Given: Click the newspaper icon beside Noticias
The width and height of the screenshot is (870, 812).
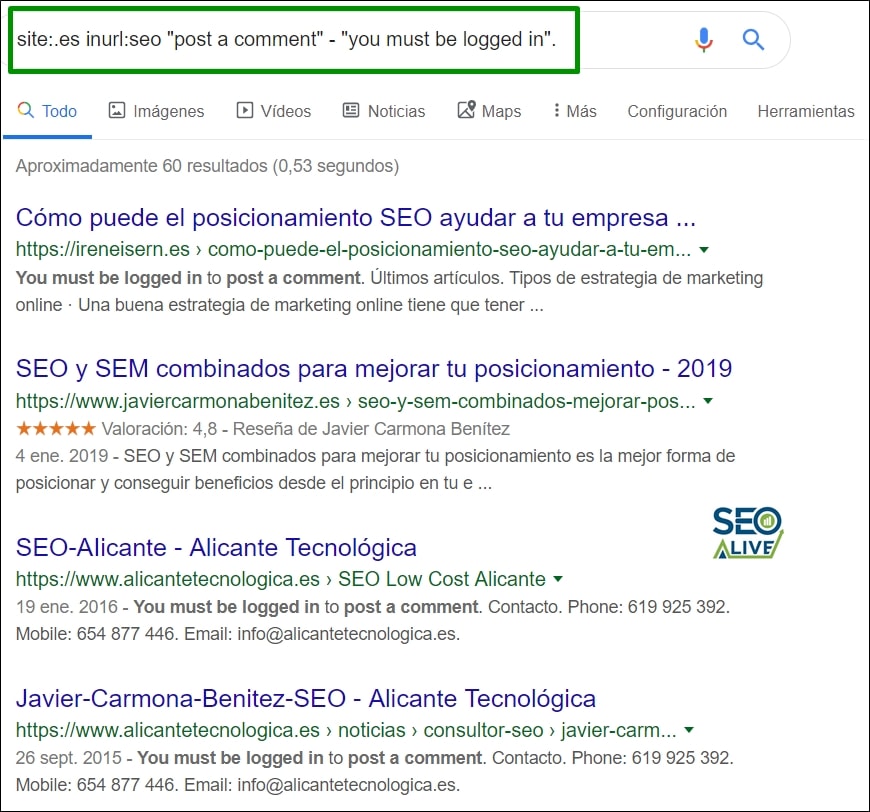Looking at the screenshot, I should (353, 111).
